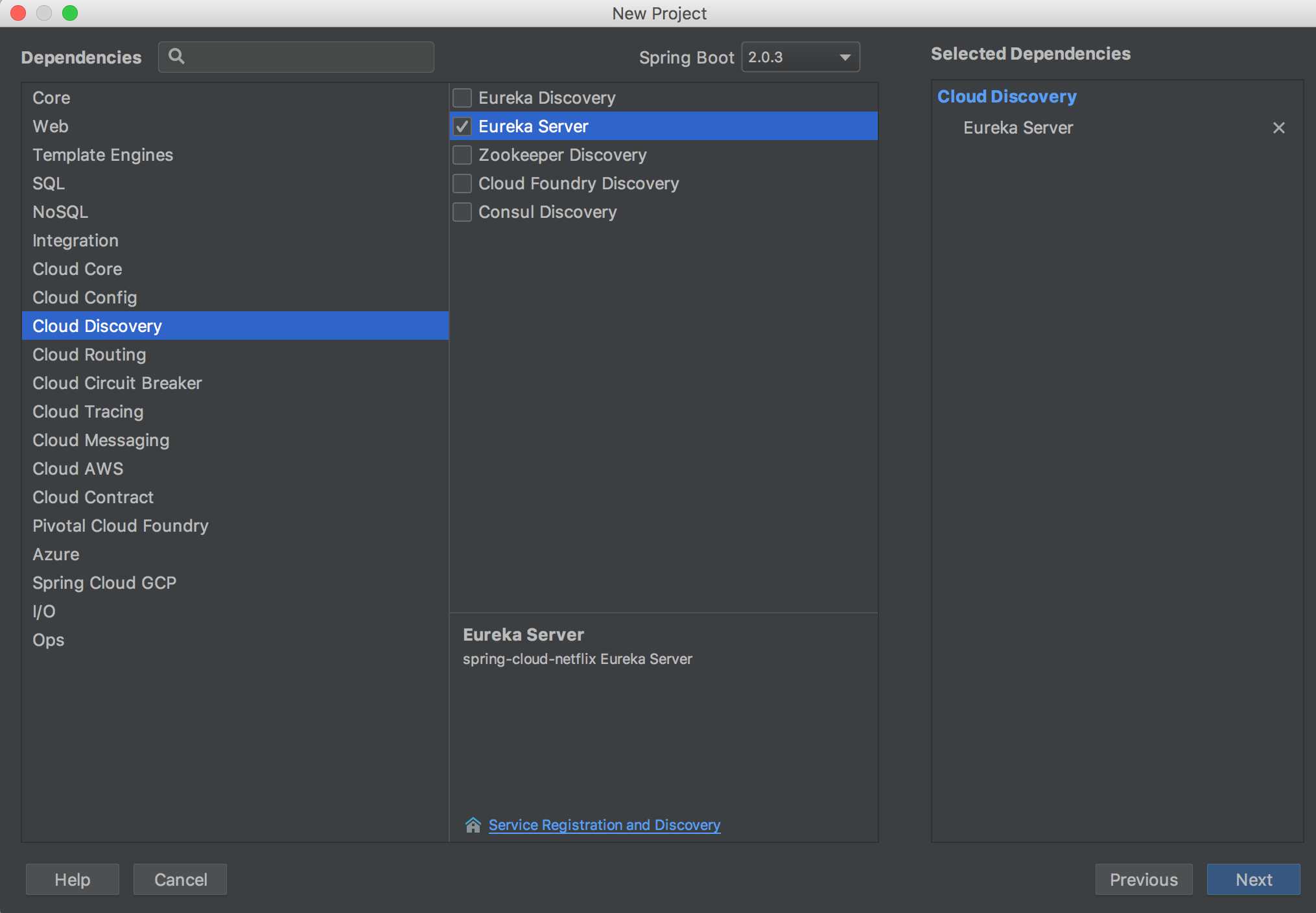Open the Pivotal Cloud Foundry category

[235, 526]
